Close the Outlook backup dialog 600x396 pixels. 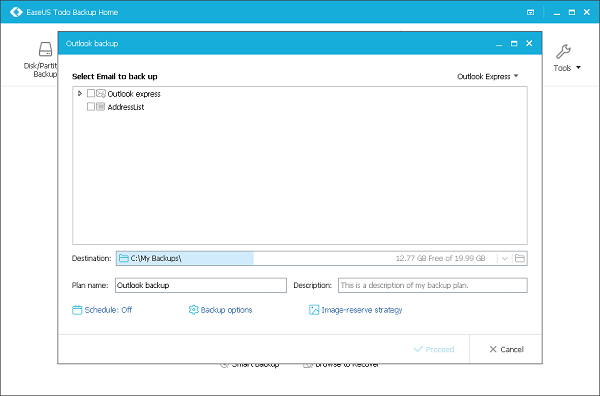click(529, 43)
